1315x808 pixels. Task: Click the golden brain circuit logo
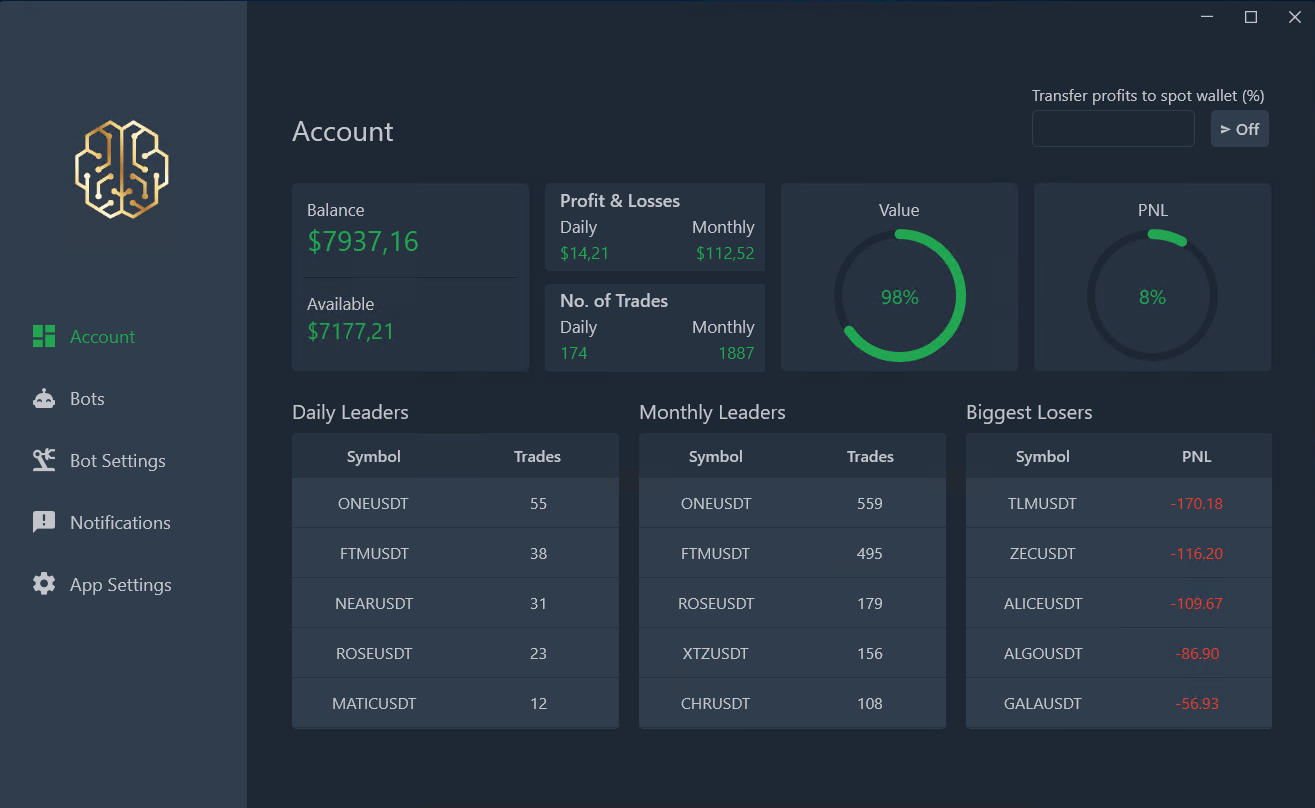tap(122, 169)
